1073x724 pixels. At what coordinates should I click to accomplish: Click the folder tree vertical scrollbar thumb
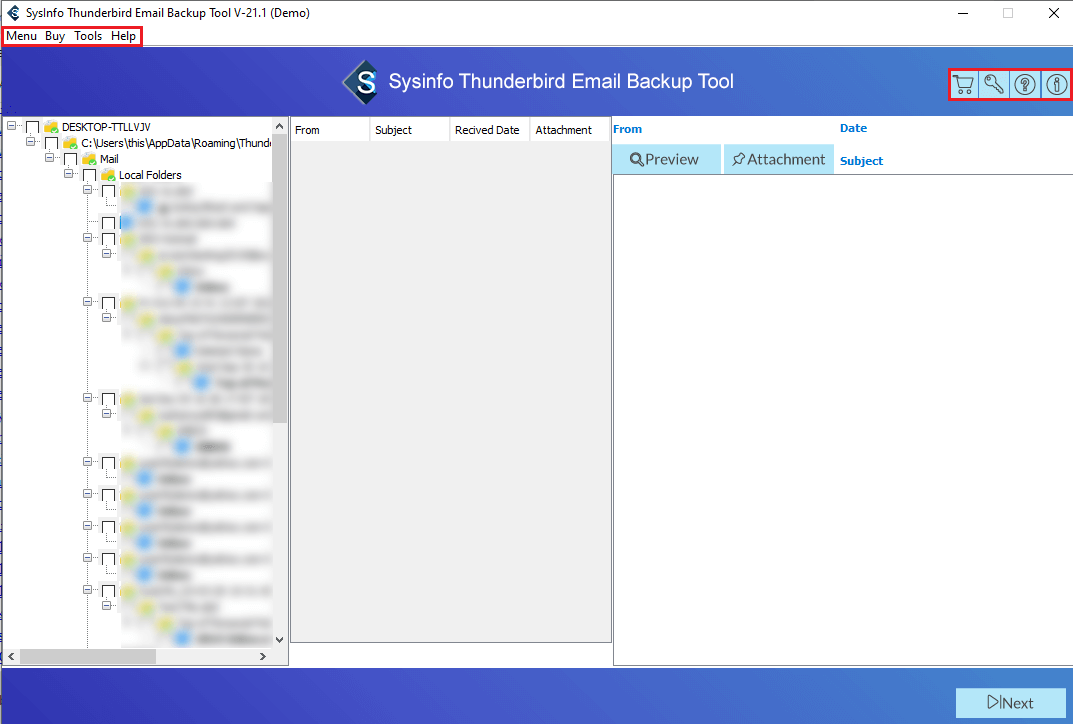279,279
